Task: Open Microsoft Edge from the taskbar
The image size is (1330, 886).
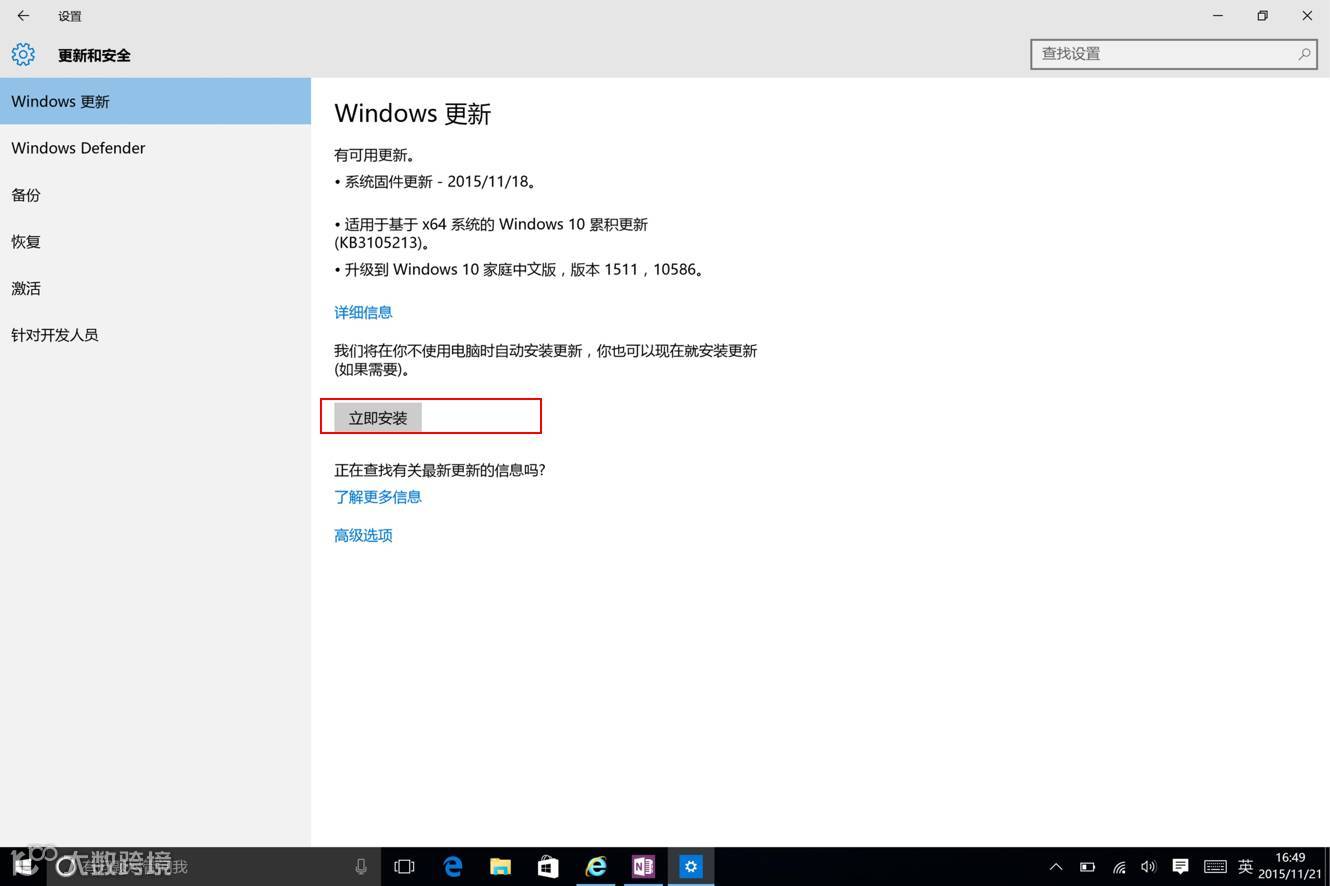Action: click(452, 866)
